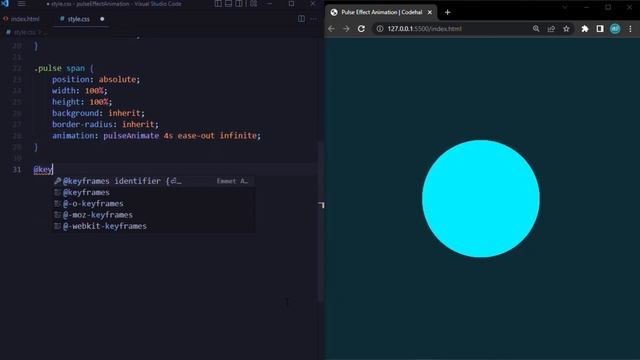
Task: Select the '@-webkit-keyframes' suggestion
Action: (154, 226)
